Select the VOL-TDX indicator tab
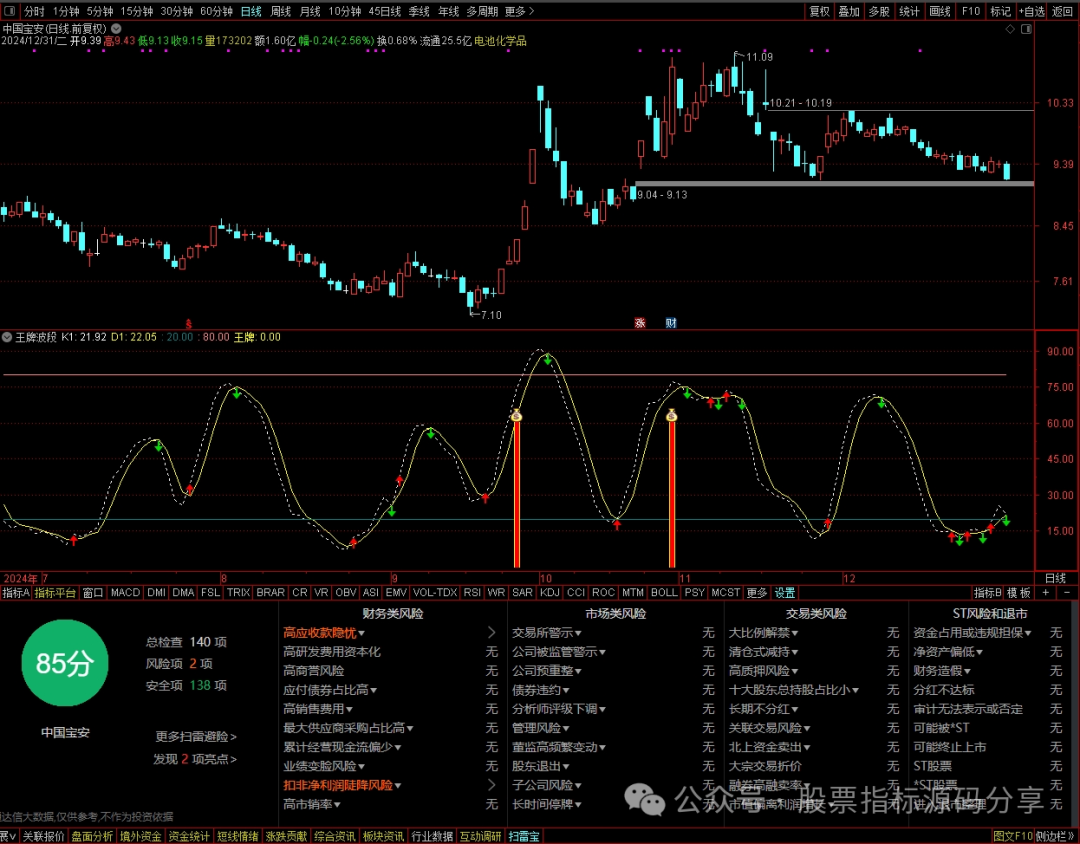Viewport: 1080px width, 844px height. pos(435,593)
